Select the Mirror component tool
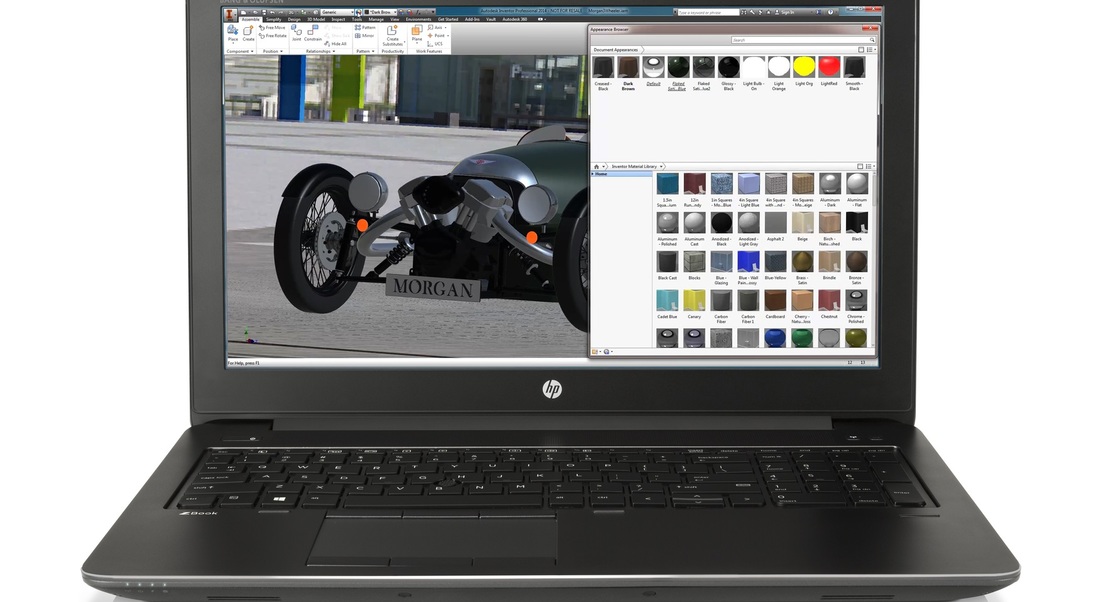Screen dimensions: 1100x602 [365, 35]
